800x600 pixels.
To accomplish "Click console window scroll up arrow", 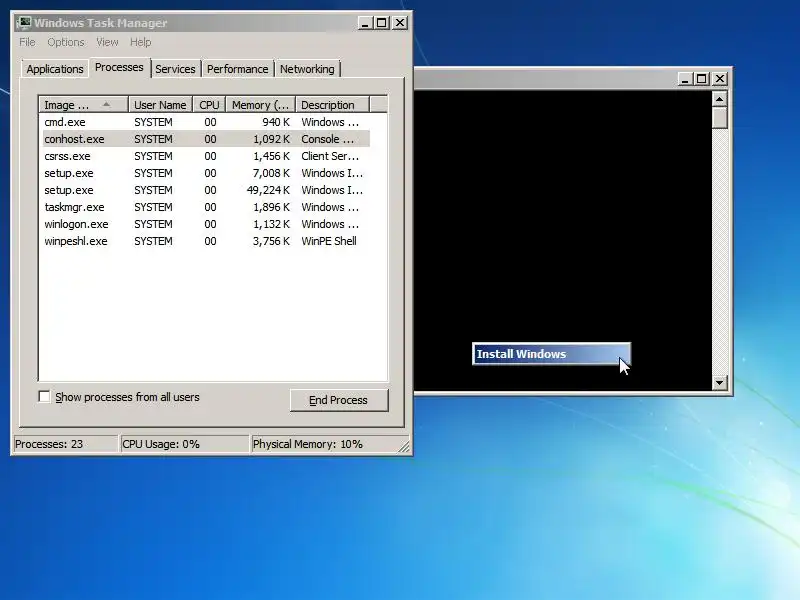I will 719,99.
